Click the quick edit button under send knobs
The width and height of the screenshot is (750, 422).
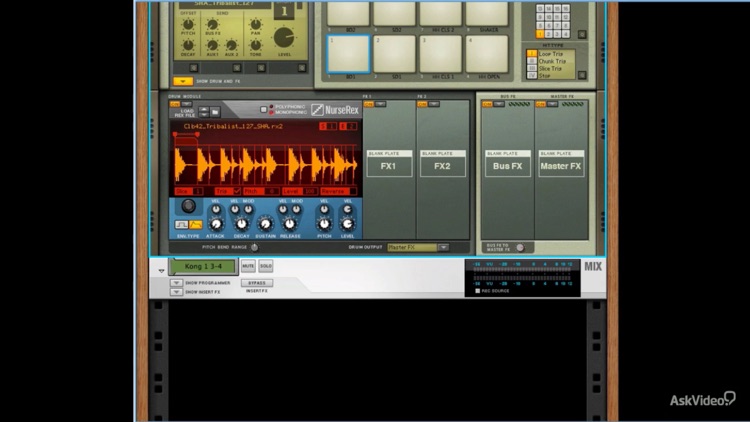pyautogui.click(x=236, y=68)
